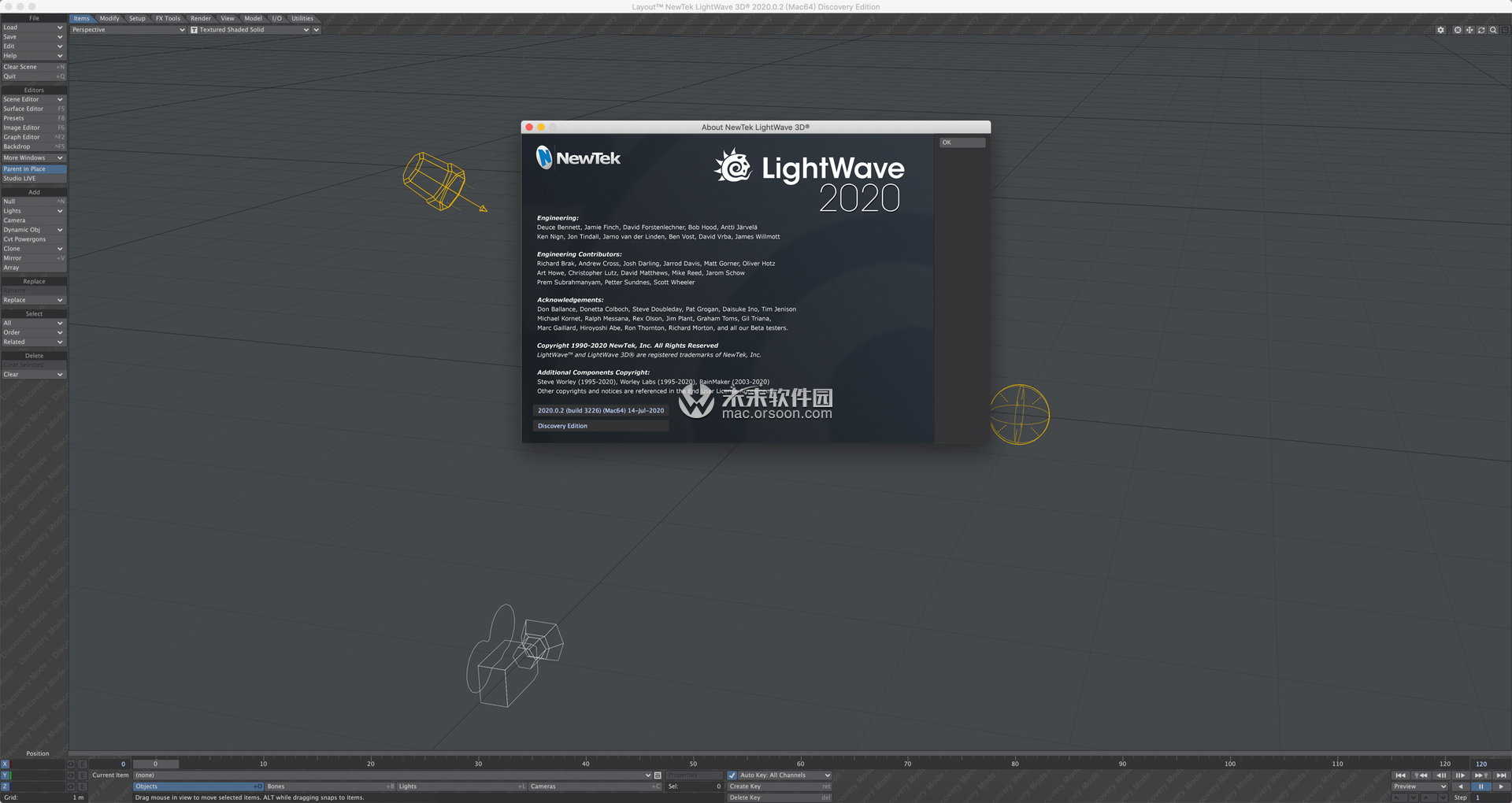Click frame slider handle at 0
1512x803 pixels.
156,764
